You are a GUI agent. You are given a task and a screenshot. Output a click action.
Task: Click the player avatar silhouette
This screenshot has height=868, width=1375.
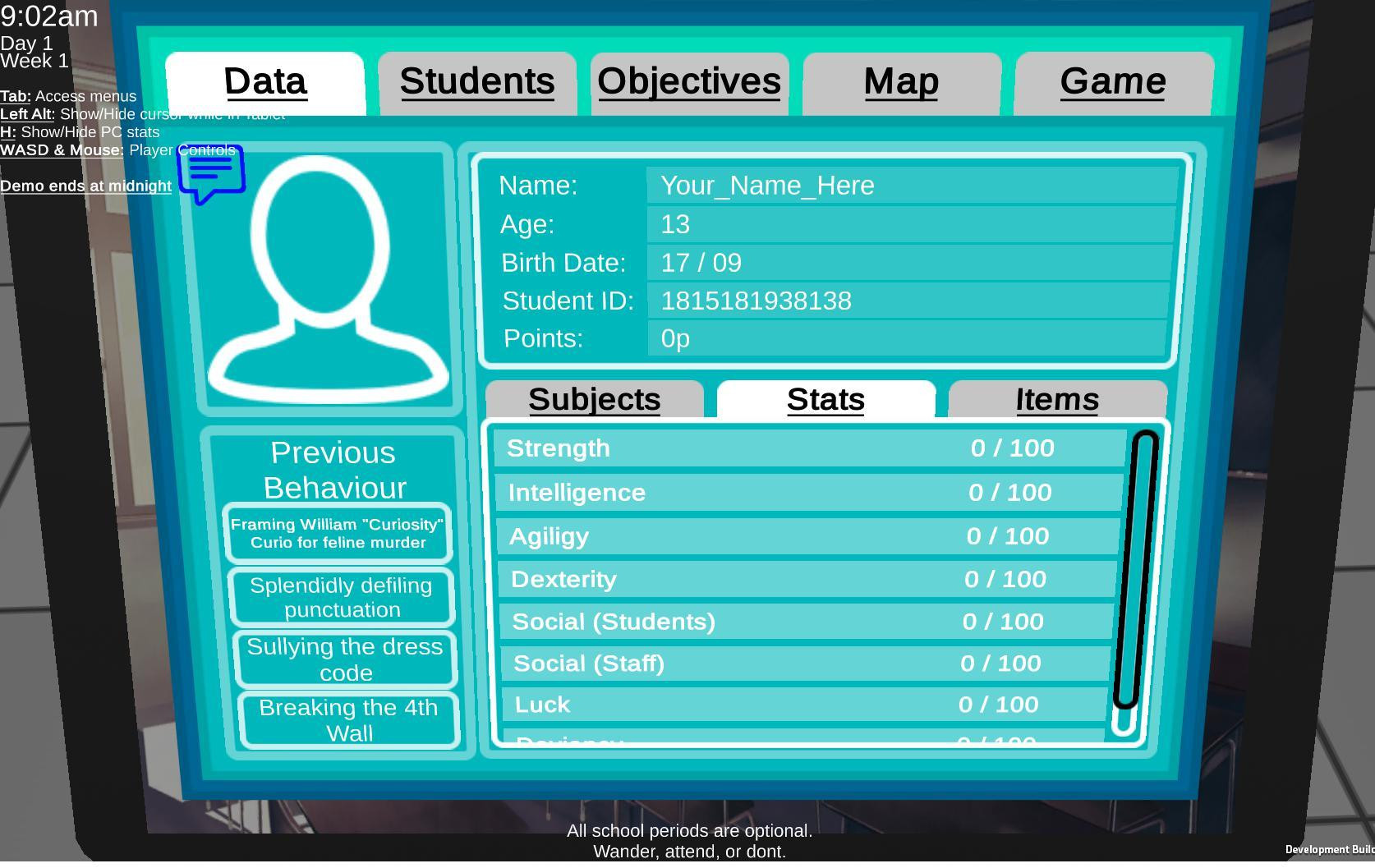click(327, 279)
